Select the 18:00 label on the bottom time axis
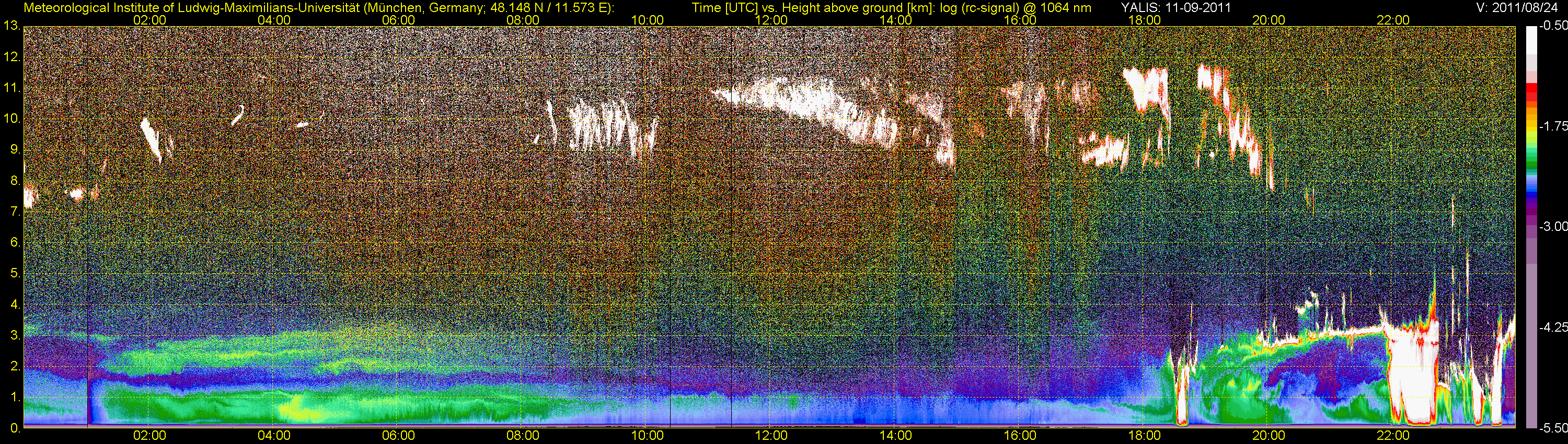Screen dimensions: 1568x444 tap(1144, 436)
